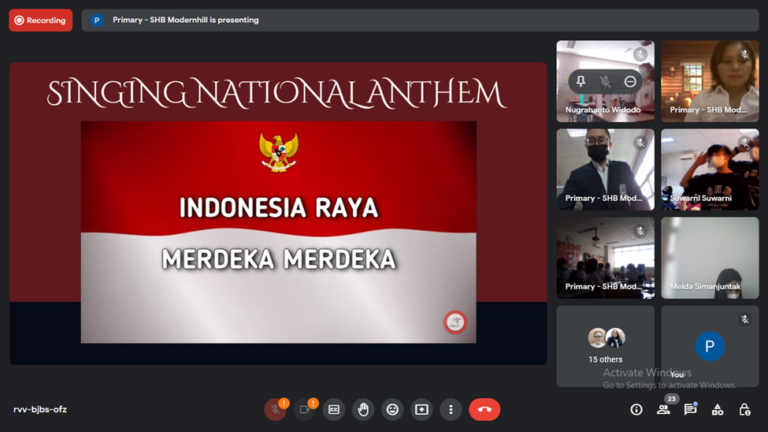The width and height of the screenshot is (768, 432).
Task: Click the presented Indonesia Raya slide
Action: pyautogui.click(x=278, y=231)
